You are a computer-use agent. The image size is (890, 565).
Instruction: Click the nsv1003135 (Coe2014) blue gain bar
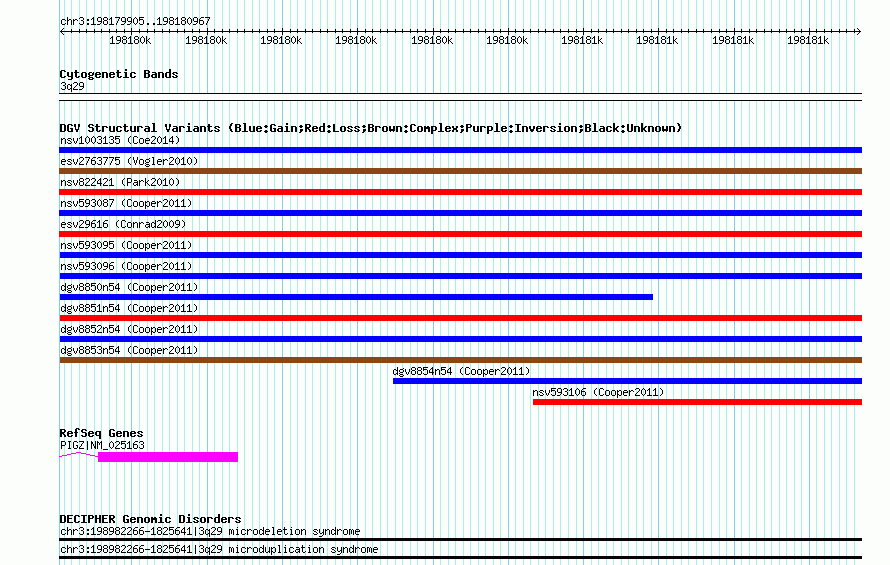pyautogui.click(x=460, y=150)
